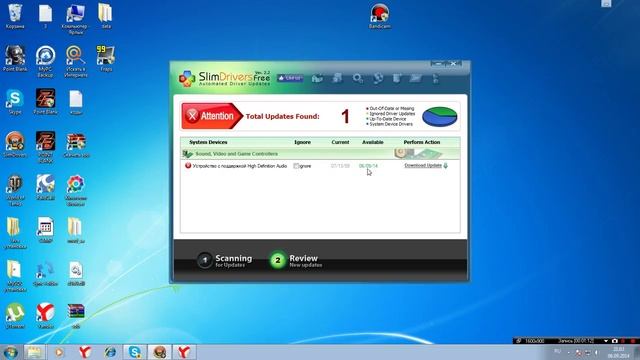Click the red Attention banner

point(212,116)
